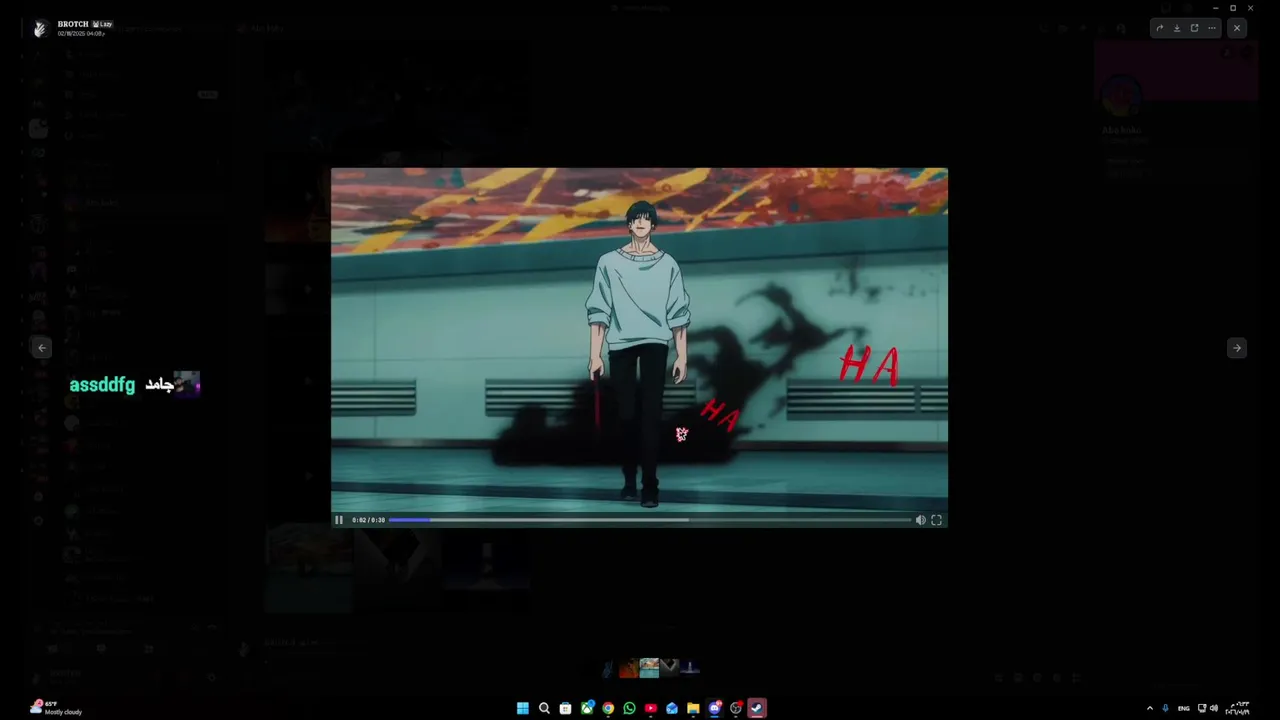The height and width of the screenshot is (720, 1280).
Task: Open YouTube from the taskbar
Action: point(651,708)
